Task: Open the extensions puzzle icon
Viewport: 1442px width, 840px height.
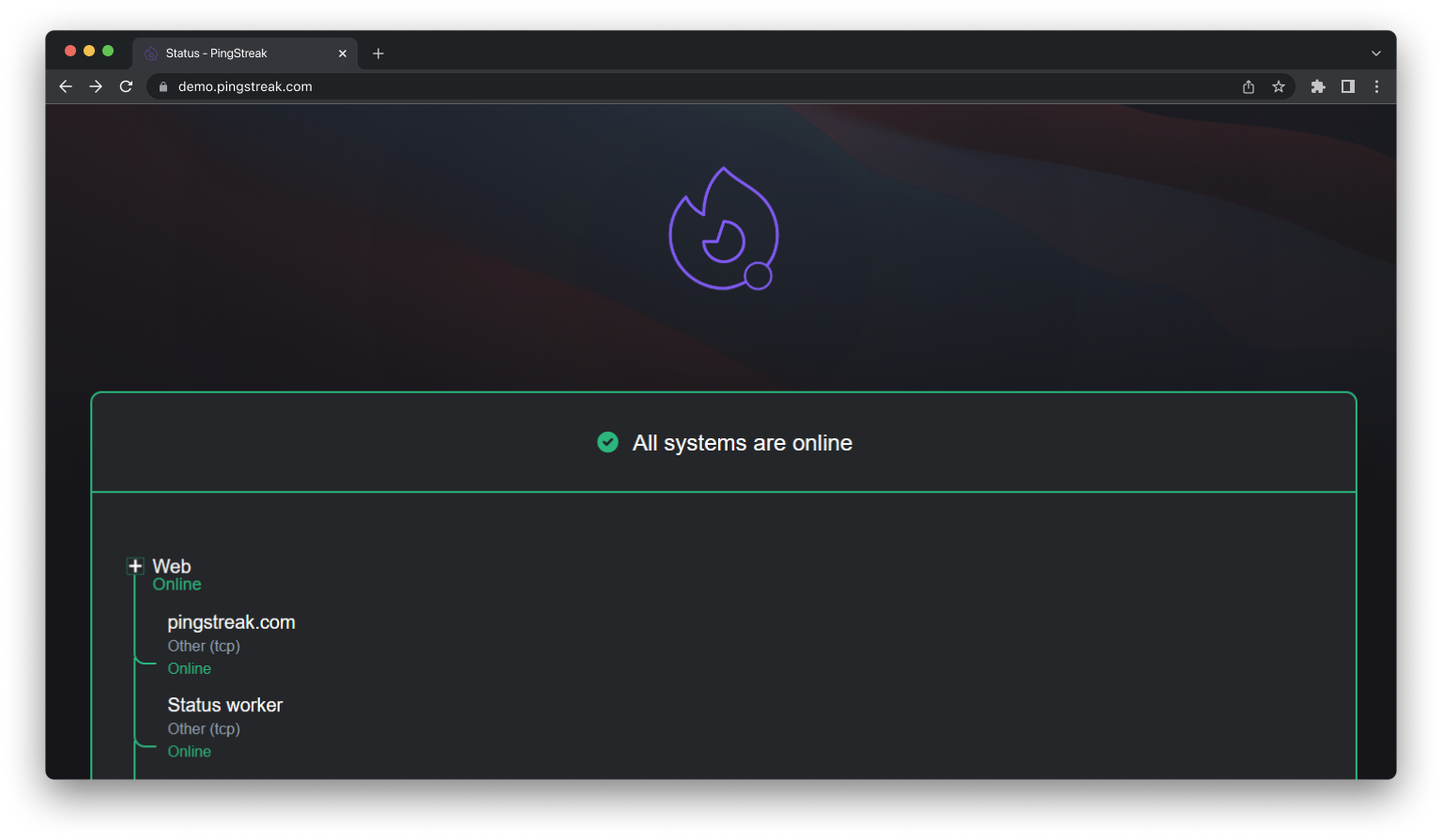Action: tap(1318, 86)
